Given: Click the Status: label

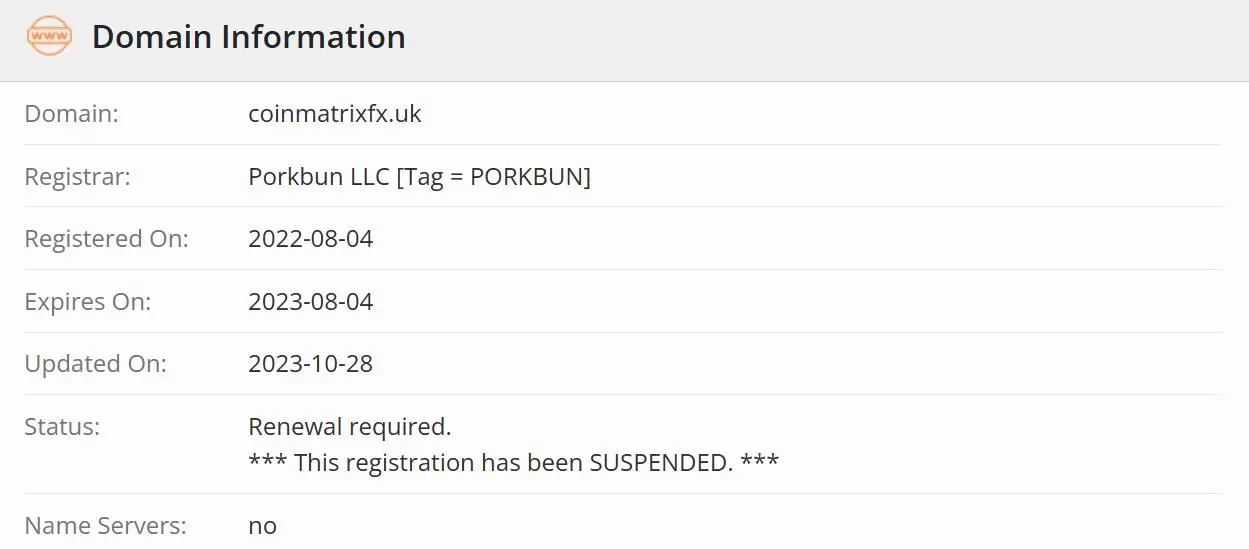Looking at the screenshot, I should [x=62, y=427].
